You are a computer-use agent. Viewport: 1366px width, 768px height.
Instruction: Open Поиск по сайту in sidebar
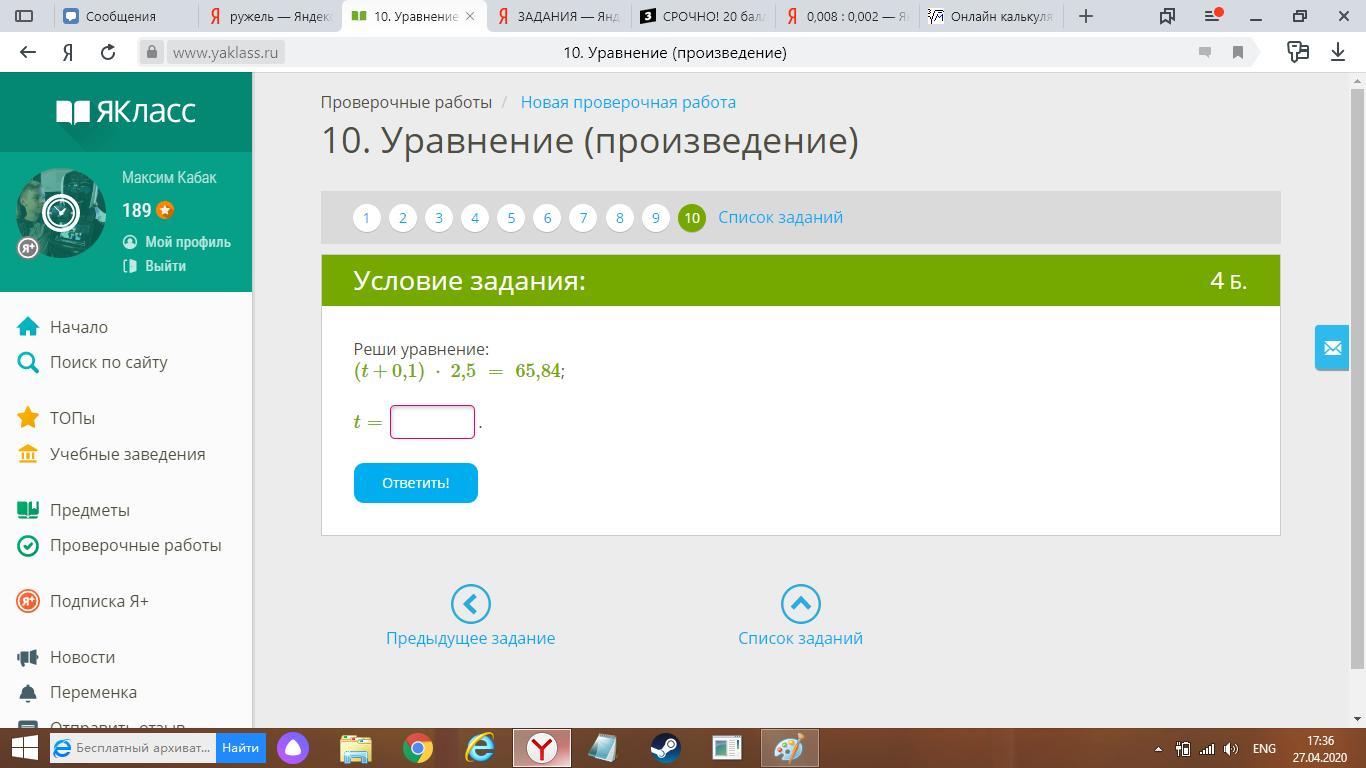point(109,362)
